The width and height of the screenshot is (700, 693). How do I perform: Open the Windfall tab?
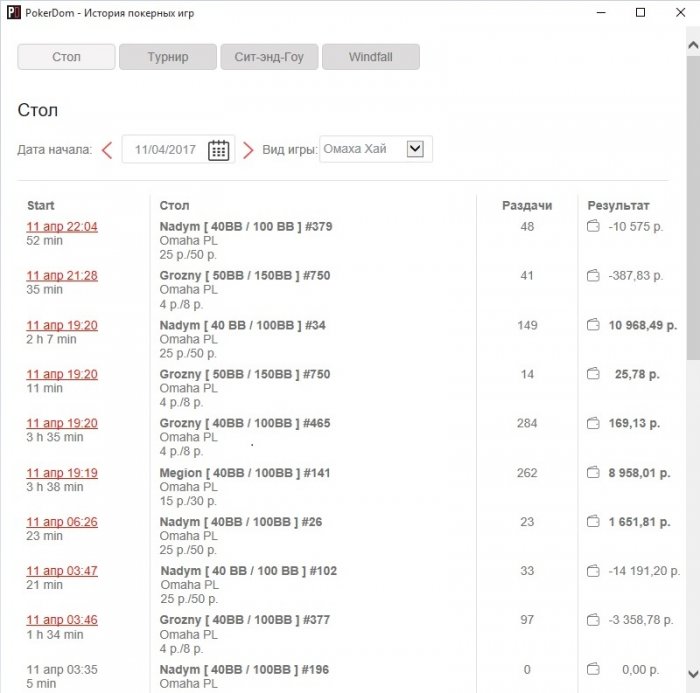point(370,57)
